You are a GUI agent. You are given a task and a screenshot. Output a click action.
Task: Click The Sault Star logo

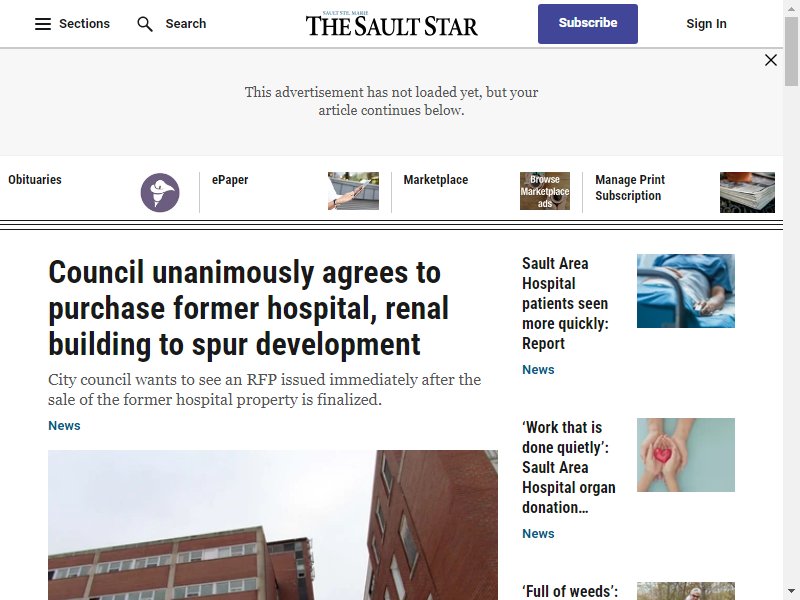tap(392, 24)
